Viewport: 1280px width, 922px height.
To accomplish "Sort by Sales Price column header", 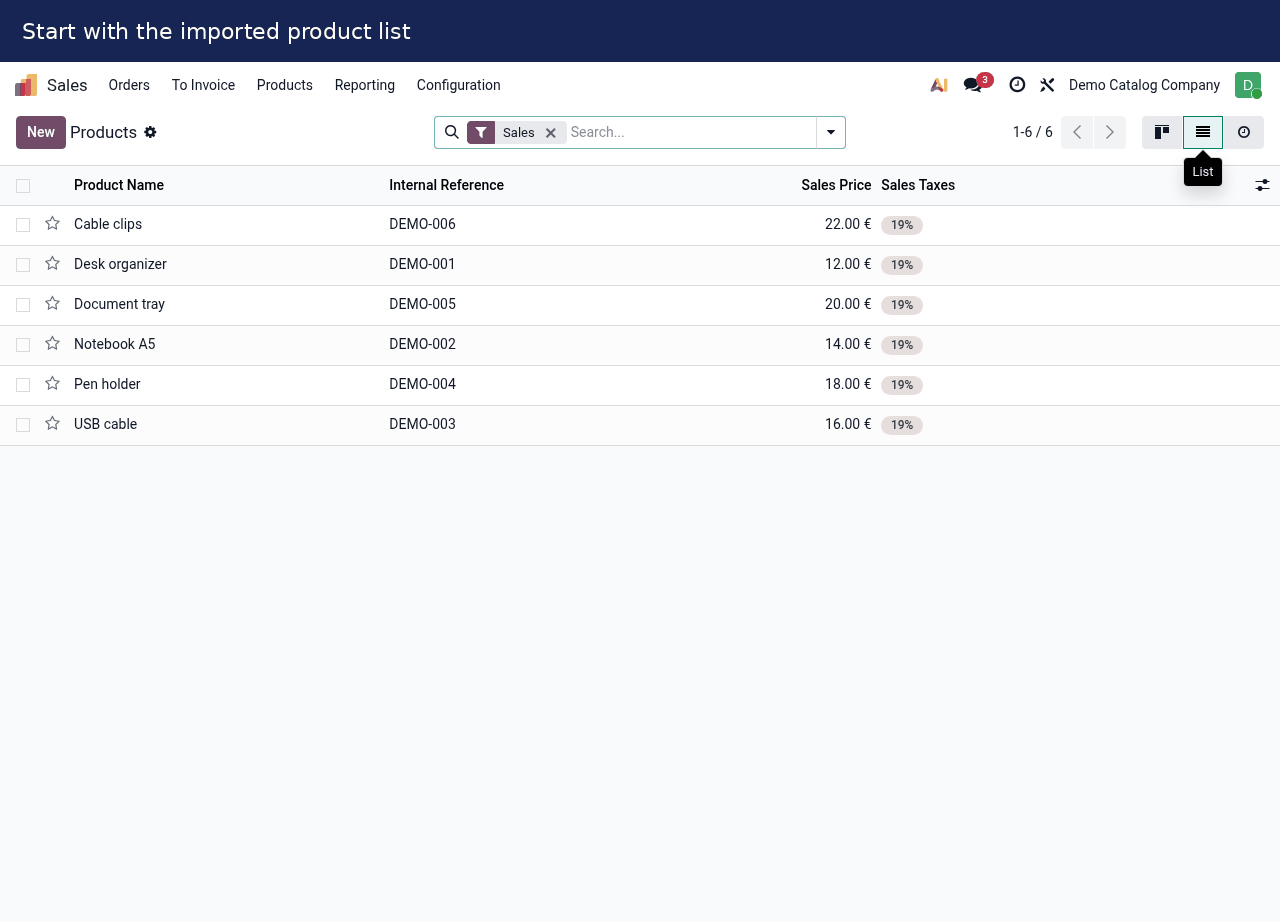I will 836,185.
